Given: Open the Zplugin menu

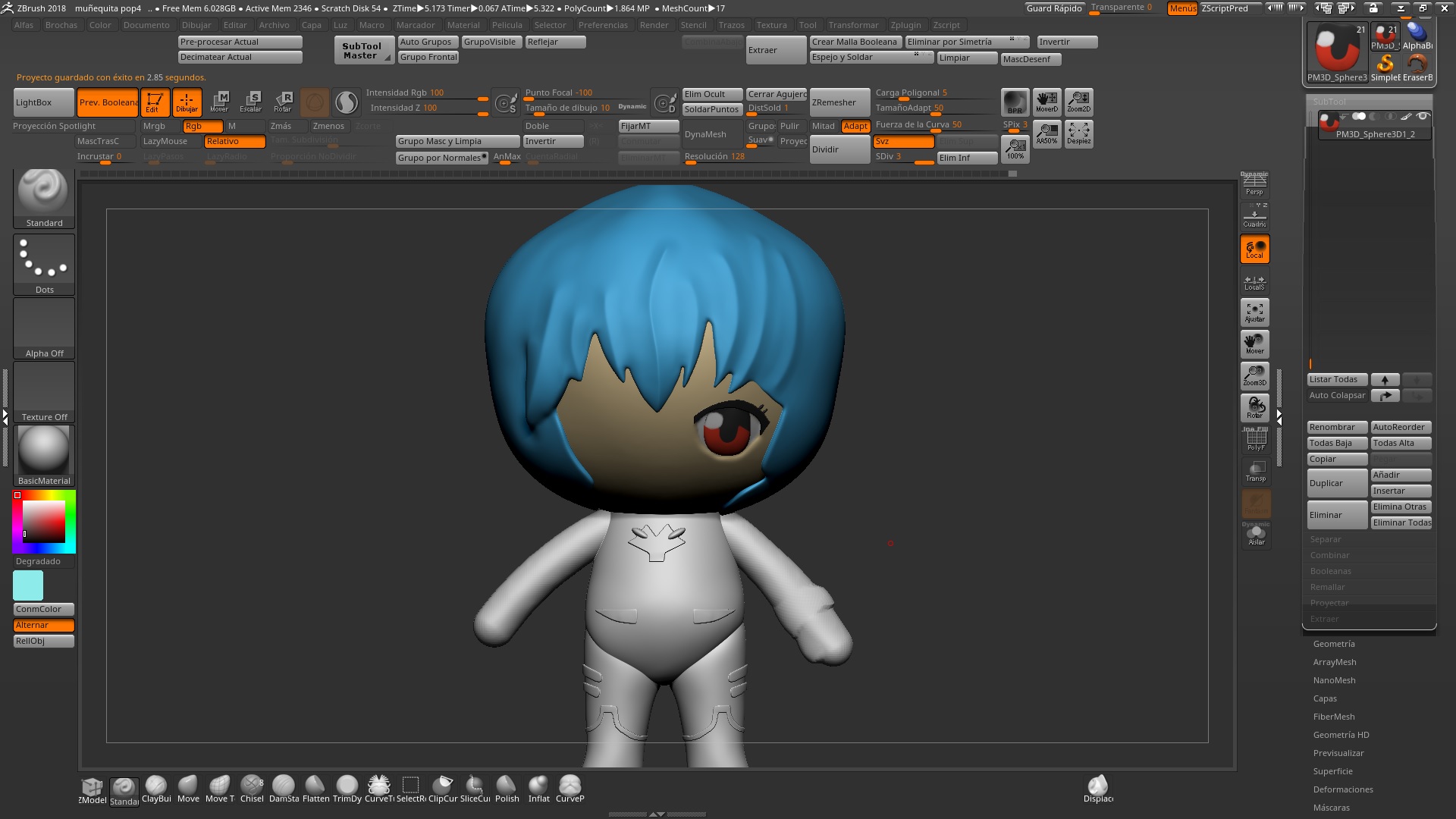Looking at the screenshot, I should (x=905, y=25).
